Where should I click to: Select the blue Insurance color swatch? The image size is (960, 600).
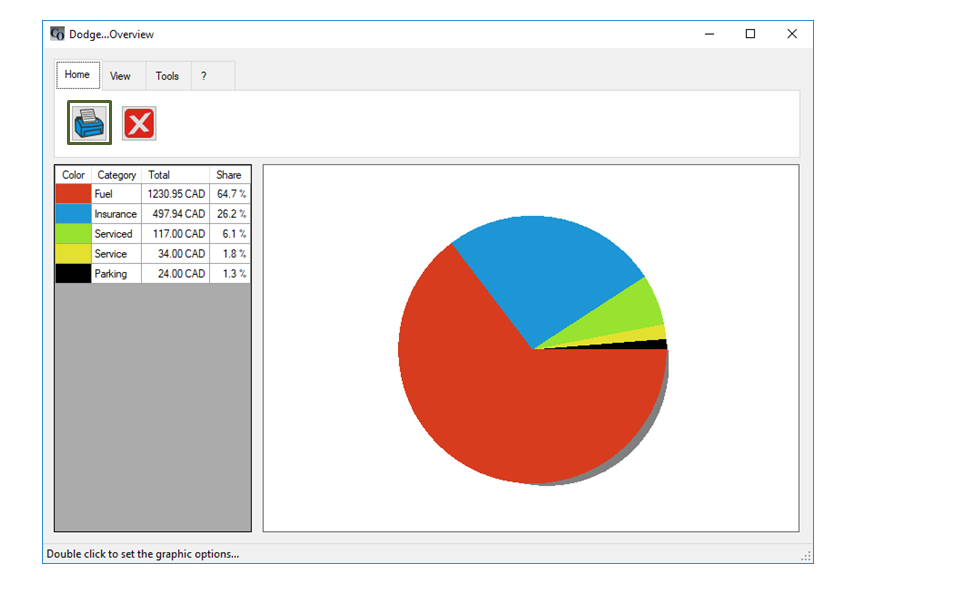[73, 214]
